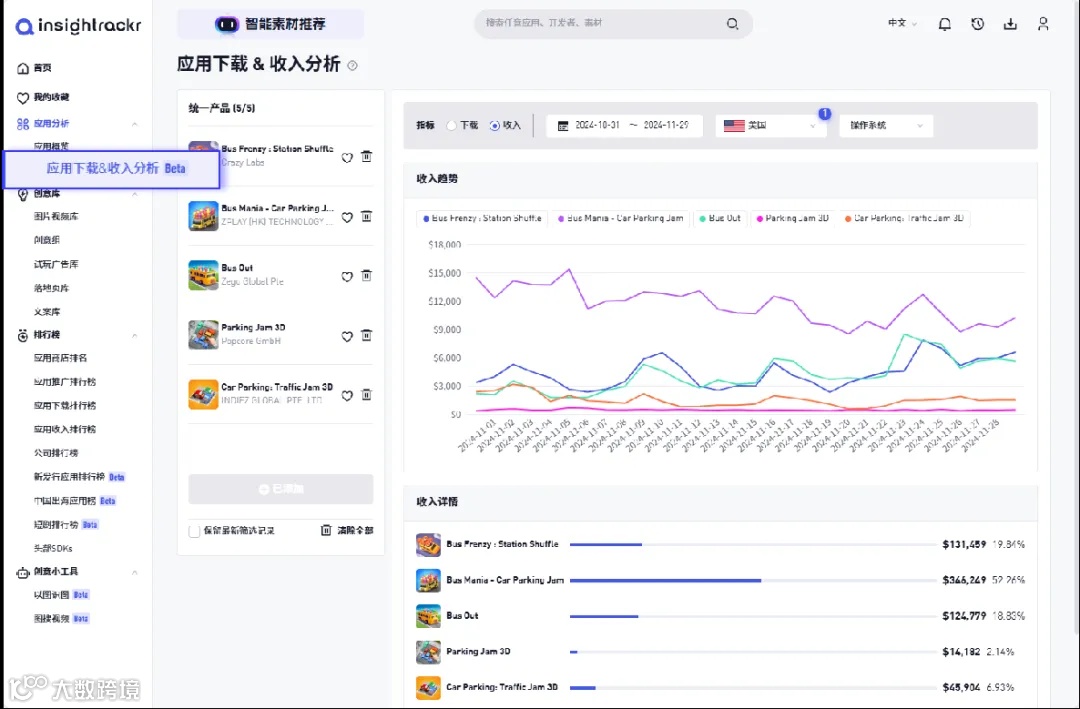Viewport: 1080px width, 709px height.
Task: Click the search magnifier icon
Action: point(732,24)
